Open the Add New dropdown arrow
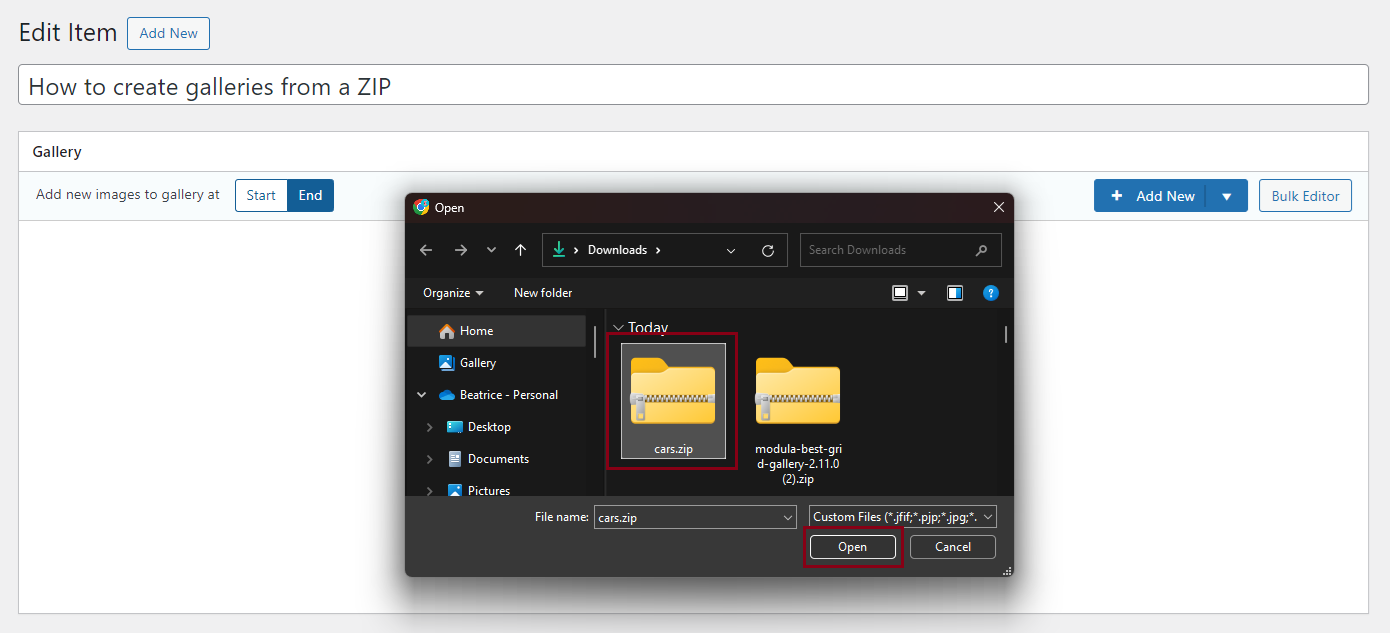Viewport: 1390px width, 633px height. pyautogui.click(x=1227, y=197)
